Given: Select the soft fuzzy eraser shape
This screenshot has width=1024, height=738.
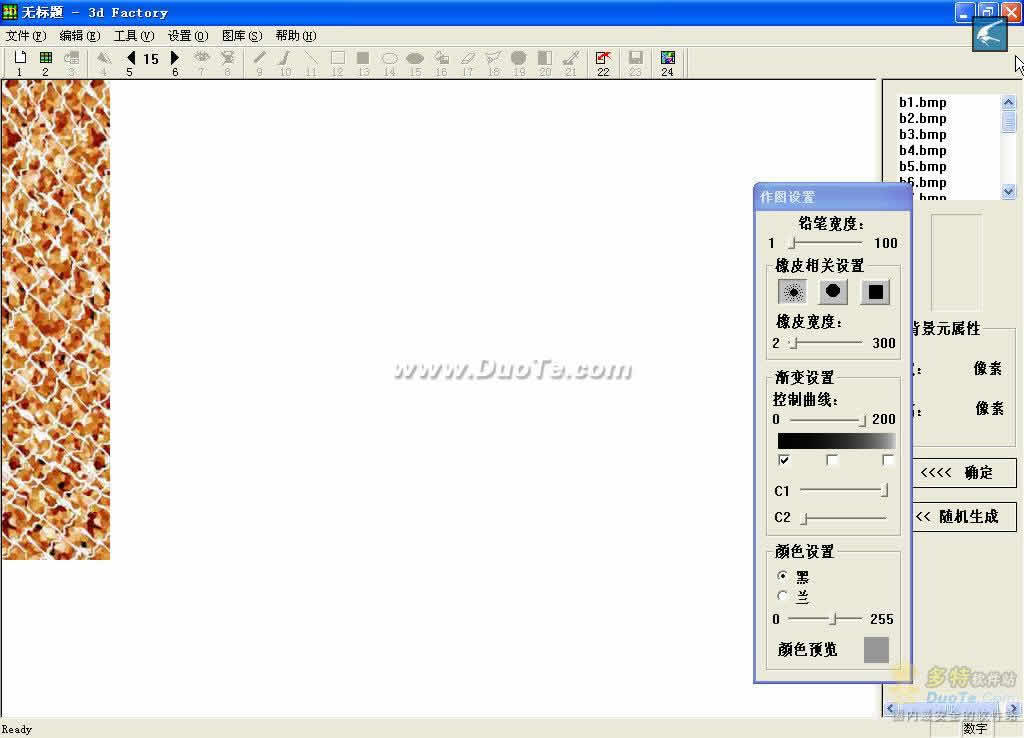Looking at the screenshot, I should tap(793, 292).
